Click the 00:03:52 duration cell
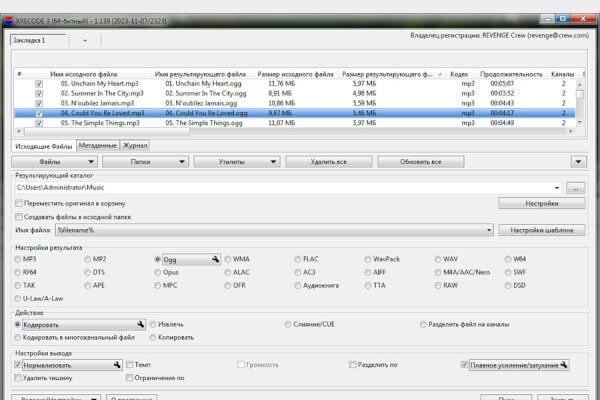 pyautogui.click(x=502, y=93)
